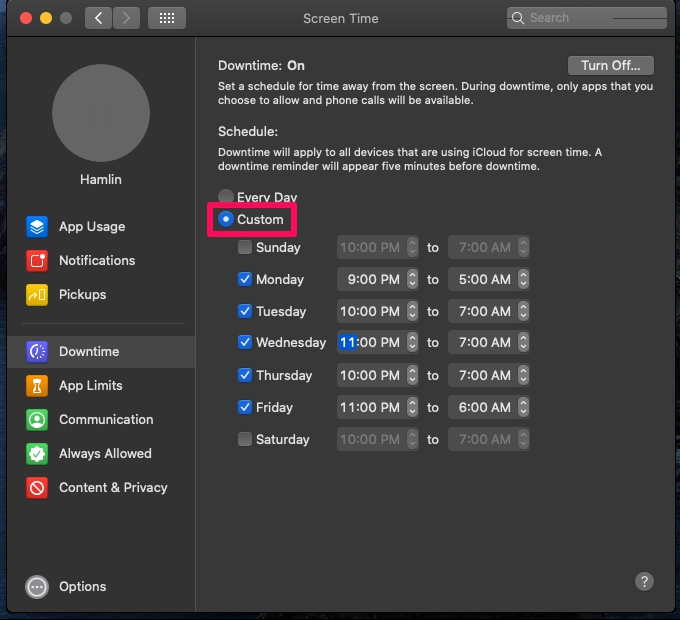Click the Always Allowed checkmark icon

(x=37, y=454)
